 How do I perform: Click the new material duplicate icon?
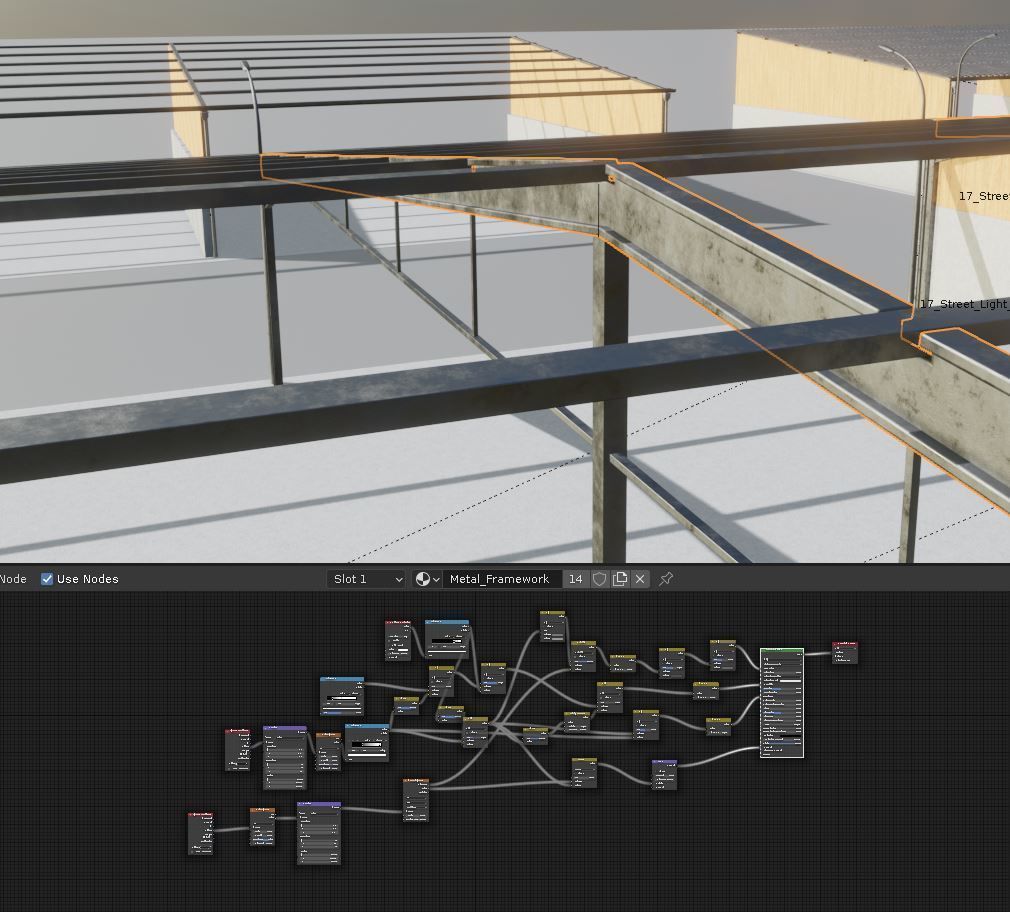[620, 579]
